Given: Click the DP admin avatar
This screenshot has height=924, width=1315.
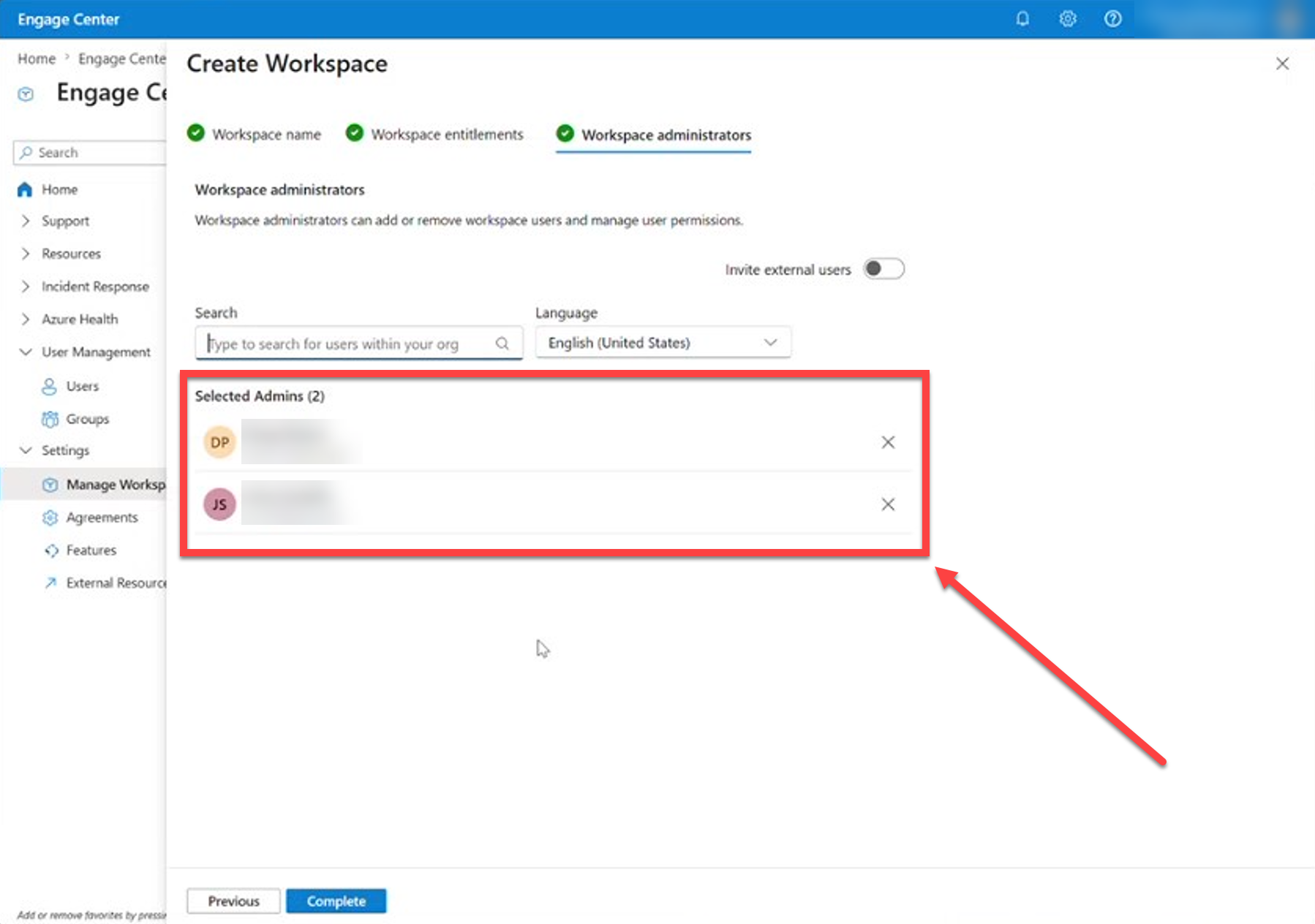Looking at the screenshot, I should coord(219,442).
